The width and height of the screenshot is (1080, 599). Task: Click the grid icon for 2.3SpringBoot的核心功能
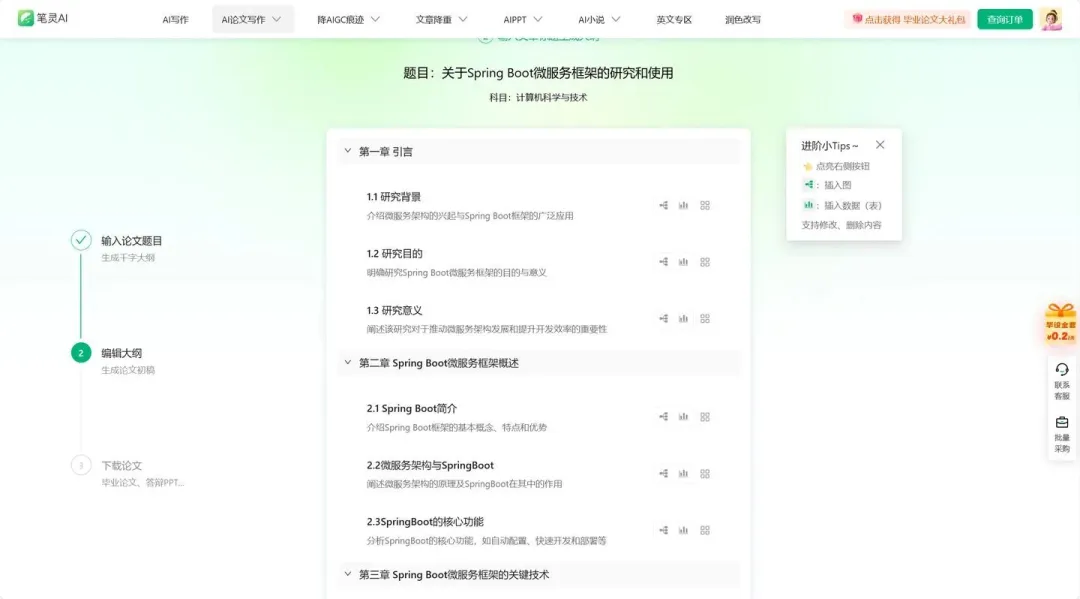coord(705,531)
